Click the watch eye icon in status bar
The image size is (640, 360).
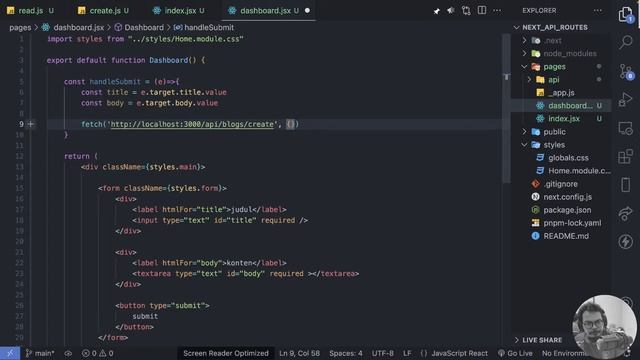pos(68,353)
